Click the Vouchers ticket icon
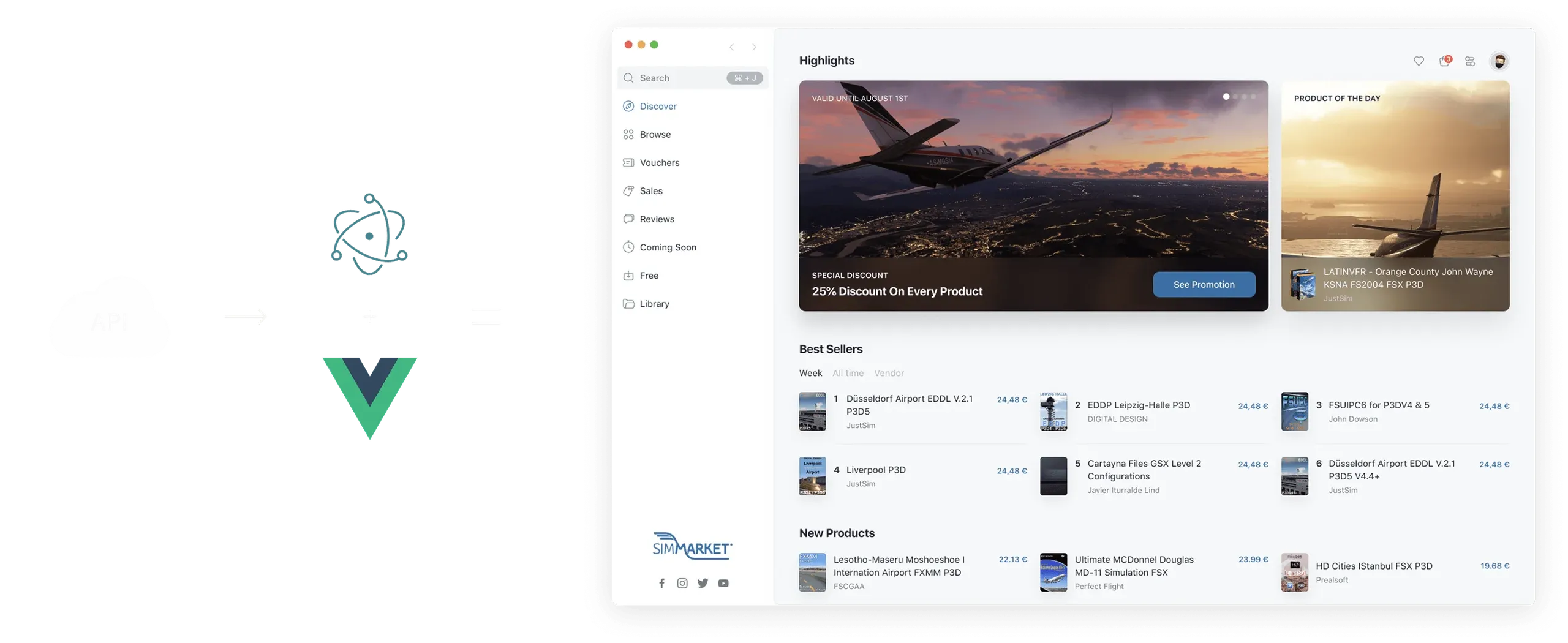This screenshot has height=643, width=1568. pyautogui.click(x=628, y=162)
